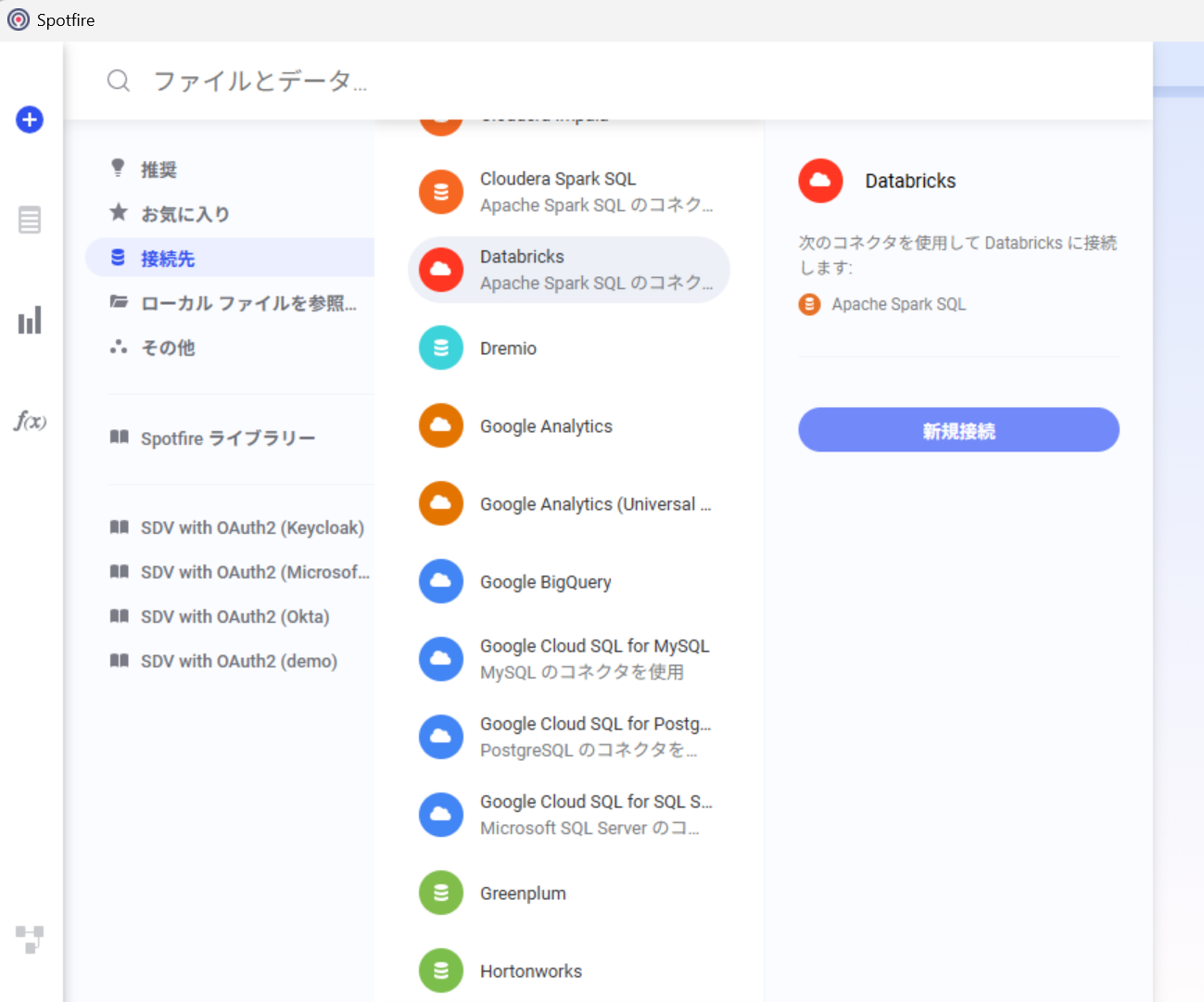Select the f(x) functions sidebar icon
Viewport: 1204px width, 1002px height.
[x=29, y=420]
